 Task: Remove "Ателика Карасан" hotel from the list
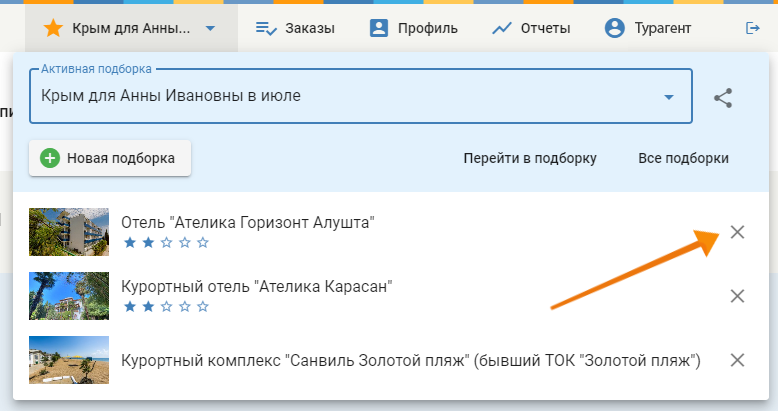(x=737, y=296)
